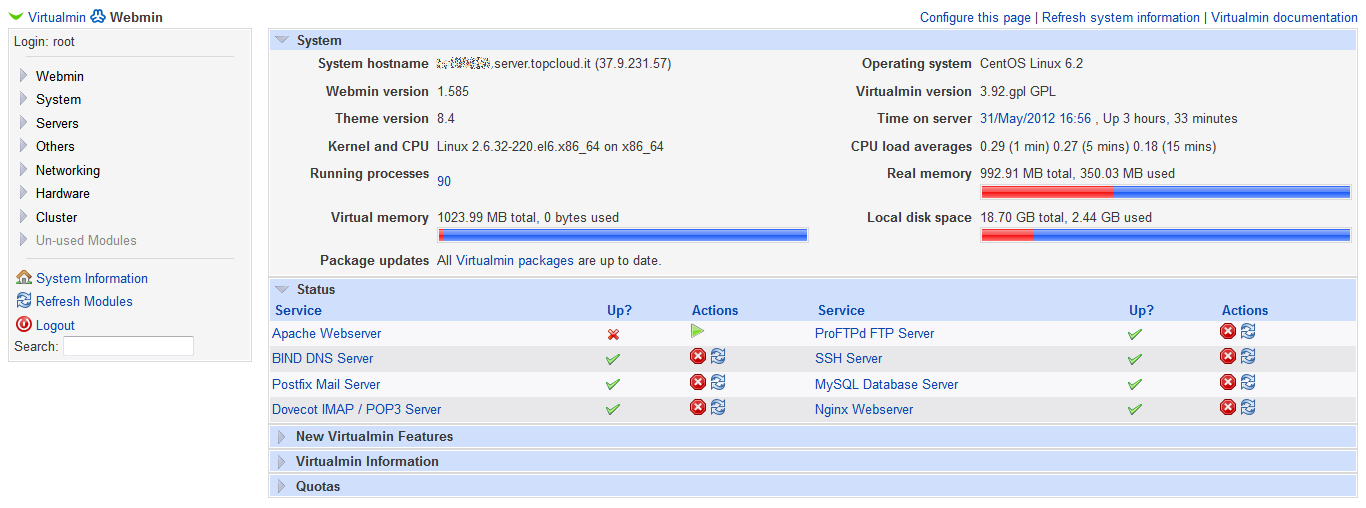1366x508 pixels.
Task: Click the Nginx Webserver up checkmark
Action: coord(1135,409)
